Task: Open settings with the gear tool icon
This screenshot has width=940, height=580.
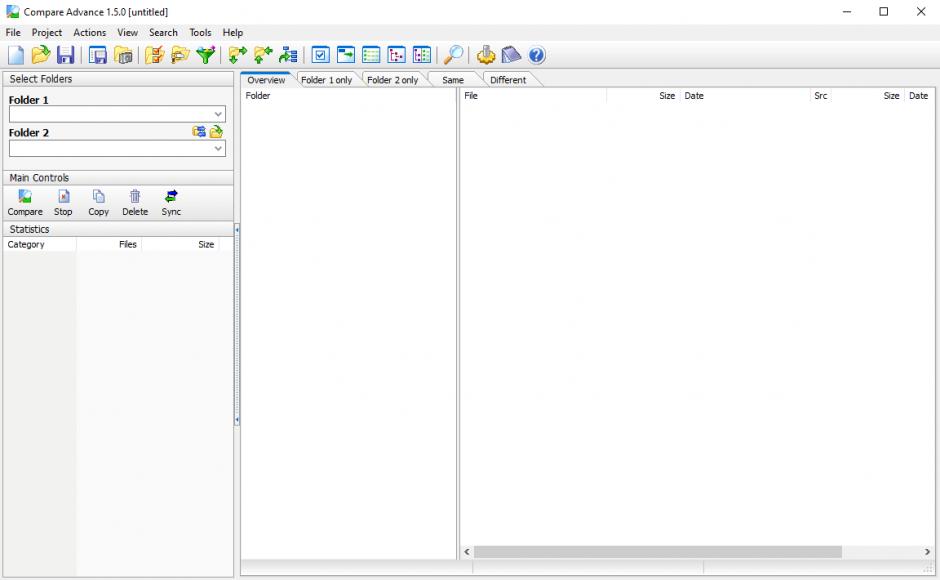Action: pos(486,55)
